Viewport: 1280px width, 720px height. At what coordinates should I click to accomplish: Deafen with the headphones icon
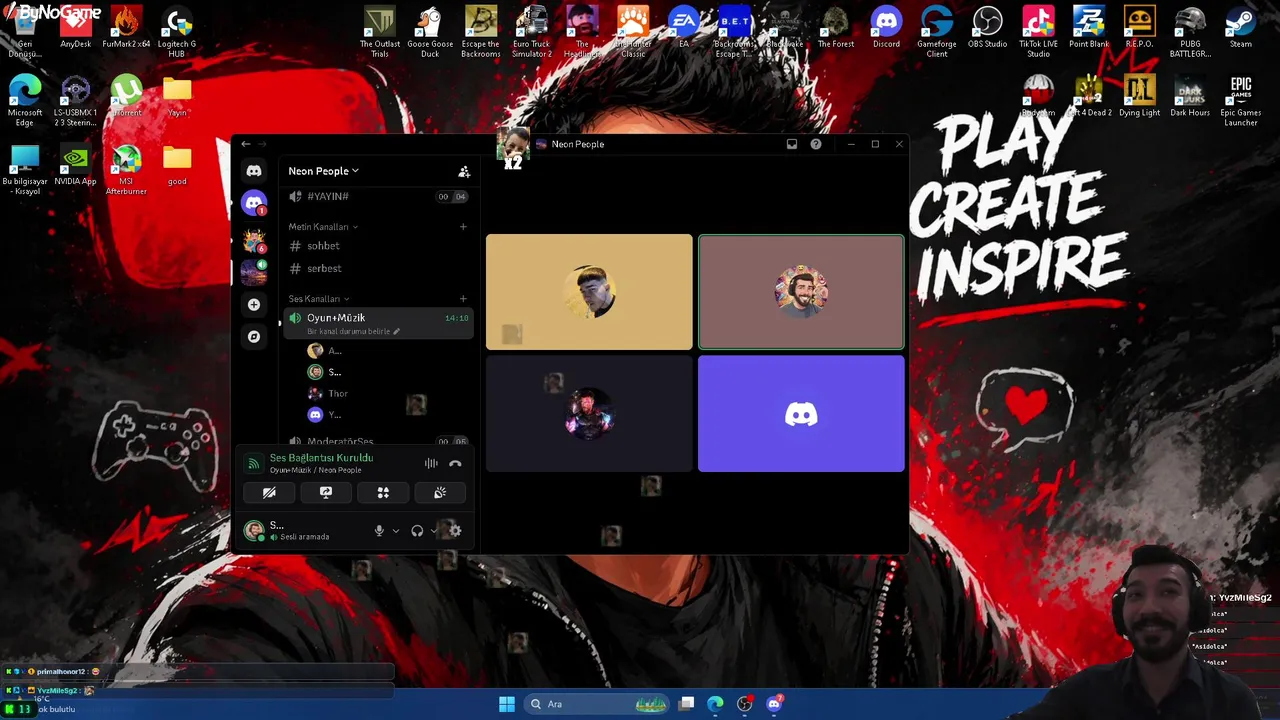pos(417,531)
